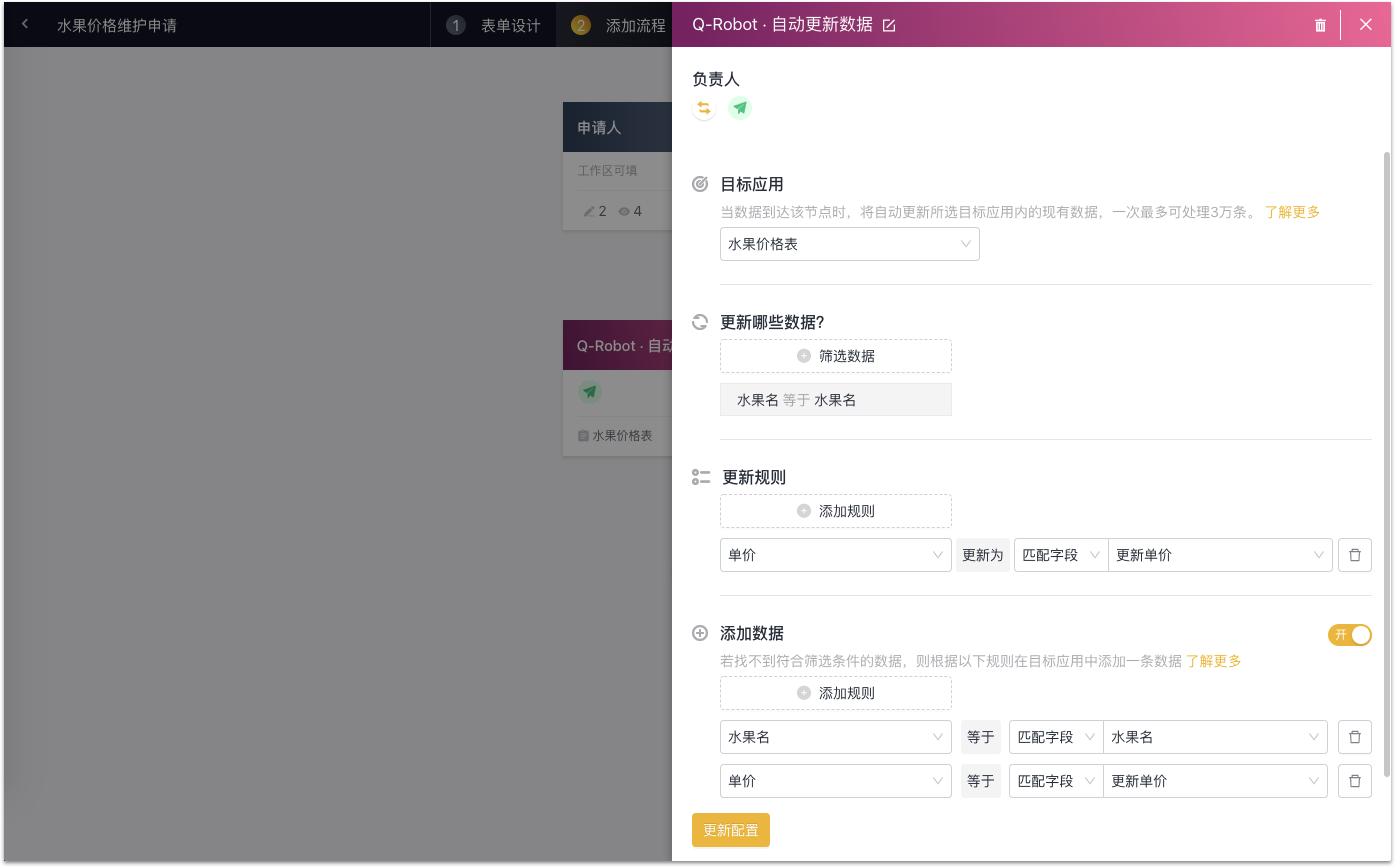Screen dimensions: 1395x867
Task: Delete the 水果名 等于 add-data rule row
Action: 1355,737
